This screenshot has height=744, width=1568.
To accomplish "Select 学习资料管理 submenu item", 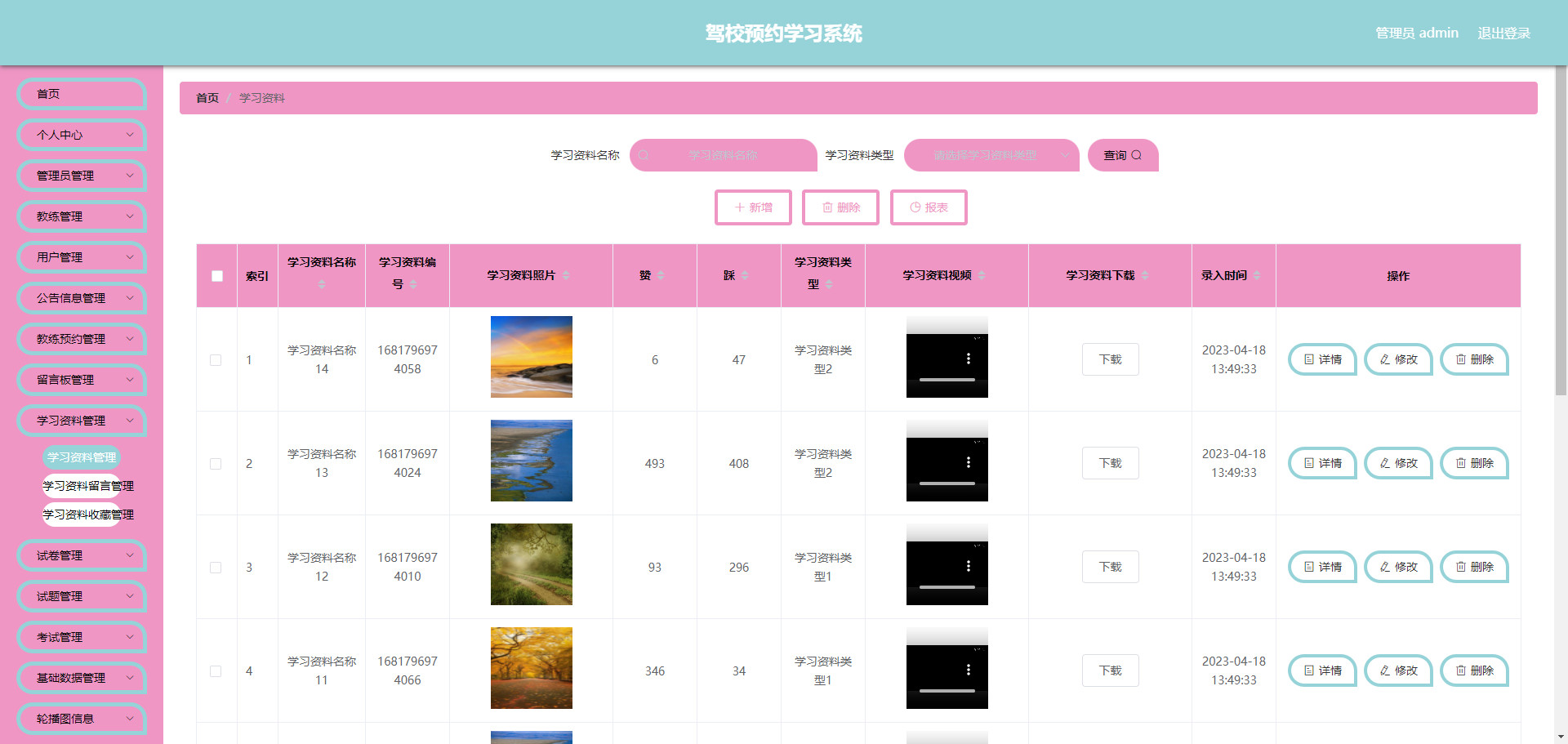I will point(82,457).
